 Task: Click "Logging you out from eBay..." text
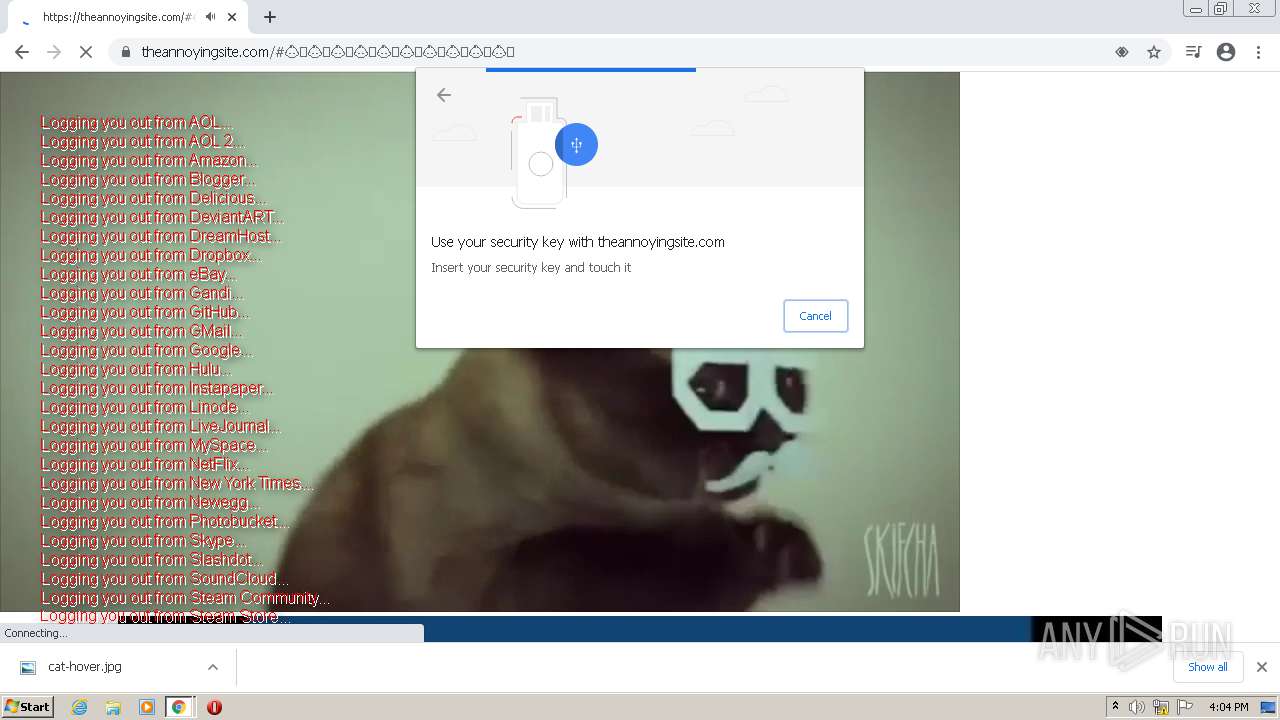(139, 274)
